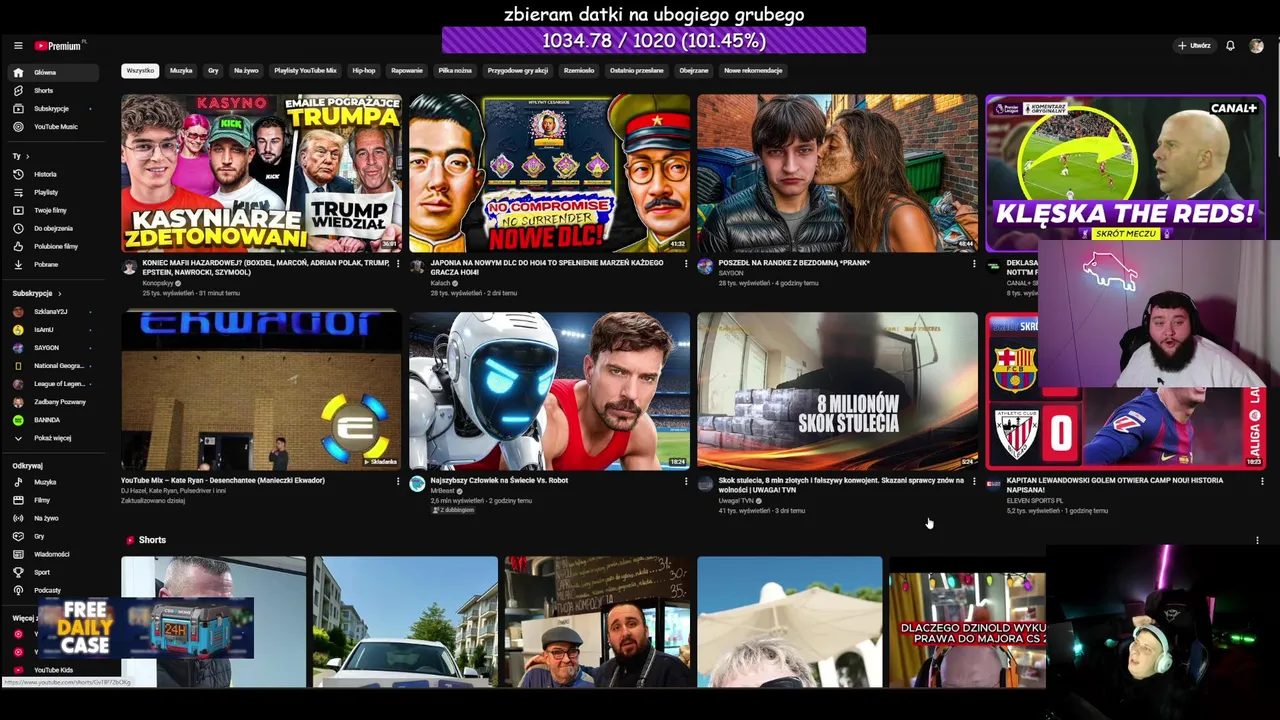Viewport: 1280px width, 720px height.
Task: Open the MrBeast robot race thumbnail
Action: point(549,391)
